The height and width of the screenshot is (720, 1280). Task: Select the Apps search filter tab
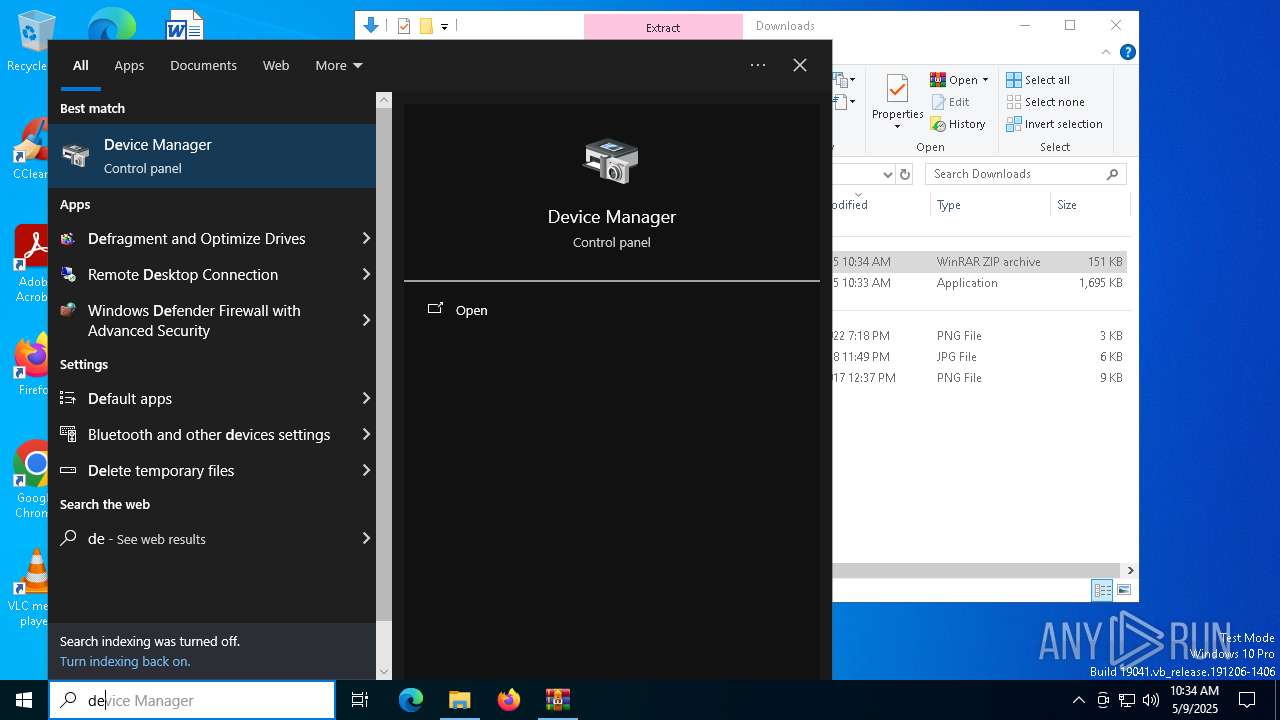pyautogui.click(x=129, y=65)
